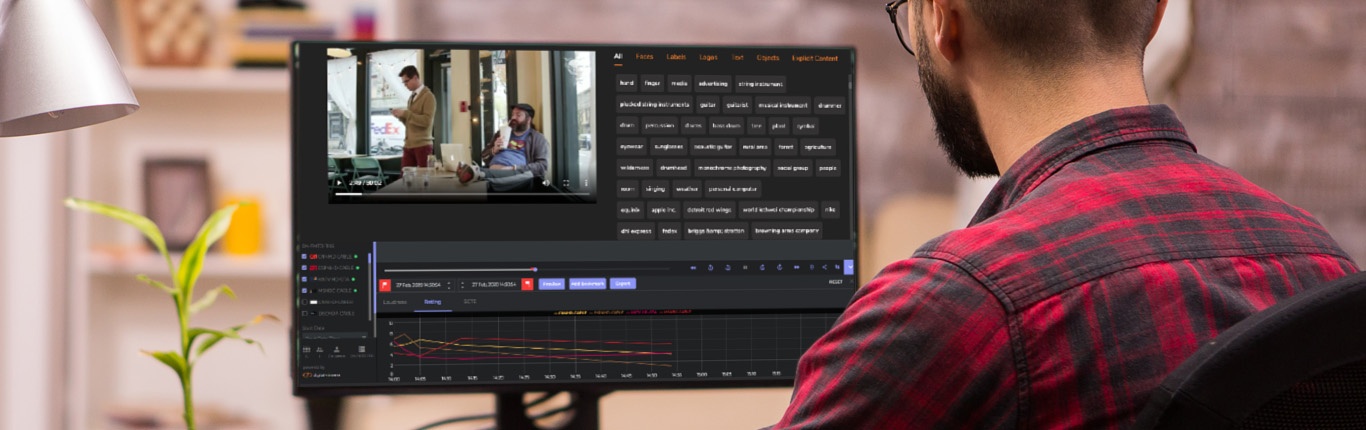Click the "advertising" tag

713,84
